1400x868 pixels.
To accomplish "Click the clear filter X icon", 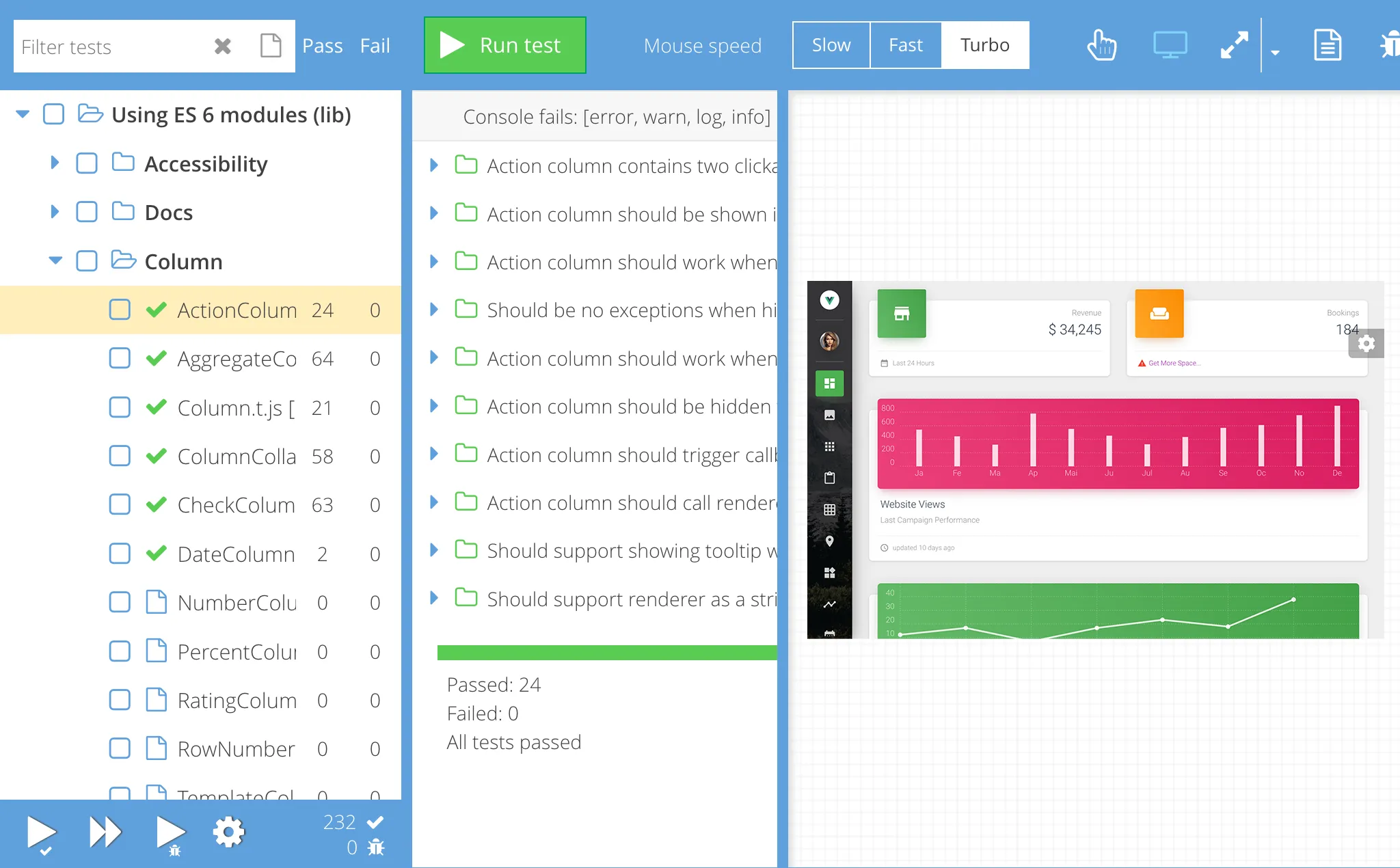I will pyautogui.click(x=222, y=46).
